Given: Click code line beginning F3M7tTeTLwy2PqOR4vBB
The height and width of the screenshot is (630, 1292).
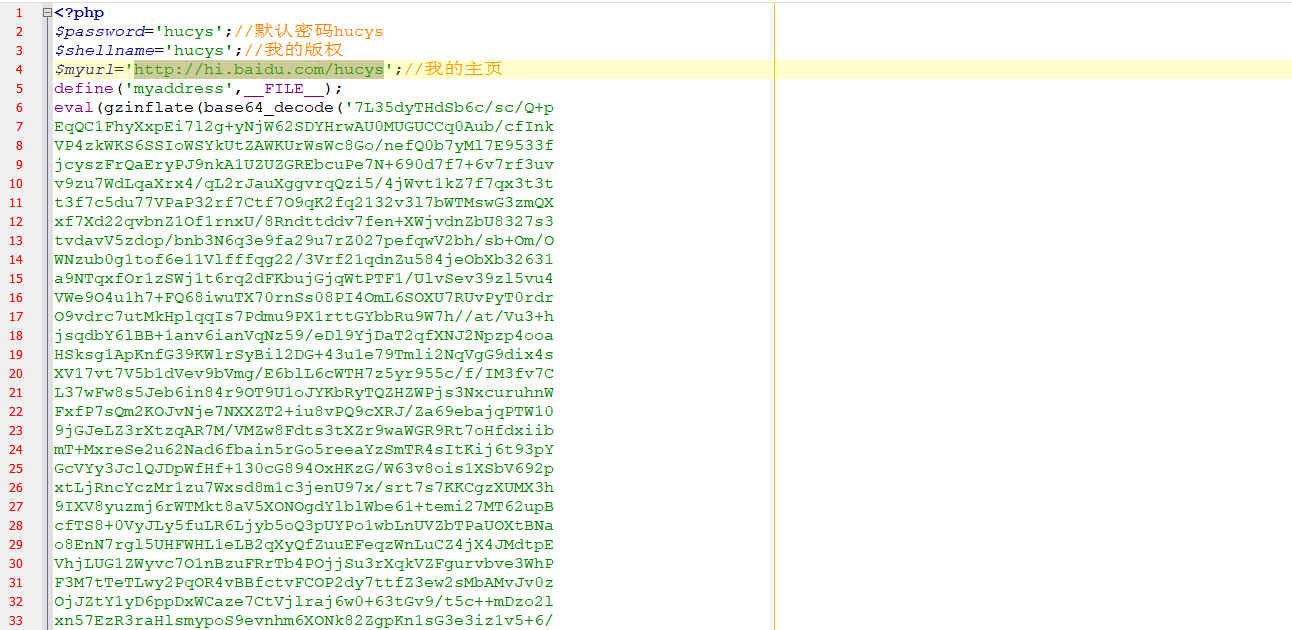Looking at the screenshot, I should tap(304, 583).
